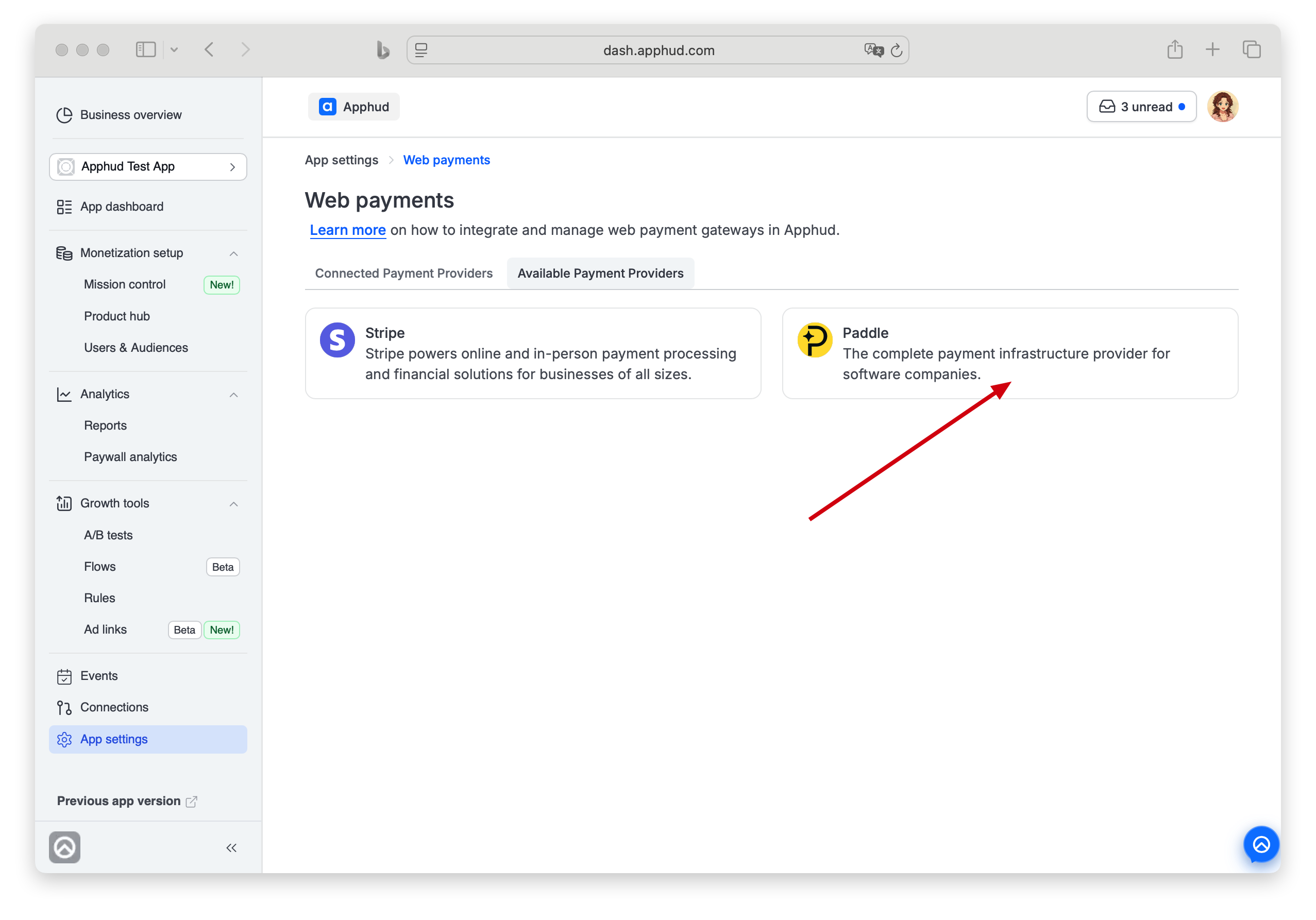Screen dimensions: 1316x920
Task: Click the Bing extension icon in the toolbar
Action: click(x=383, y=50)
